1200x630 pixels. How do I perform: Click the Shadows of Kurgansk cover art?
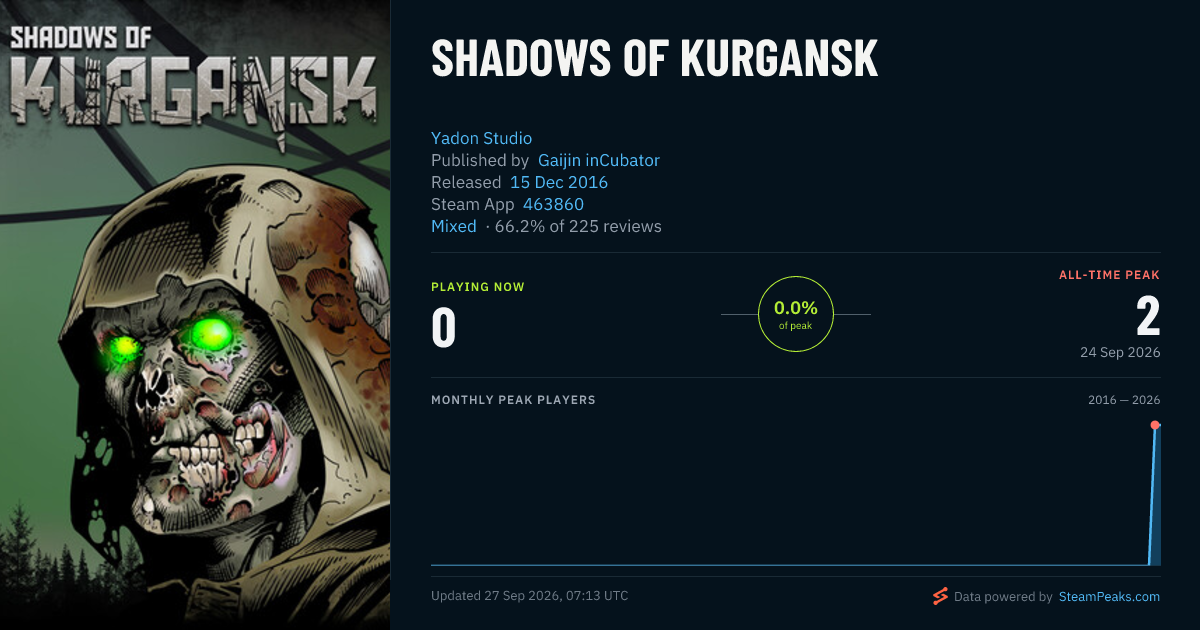pos(195,315)
